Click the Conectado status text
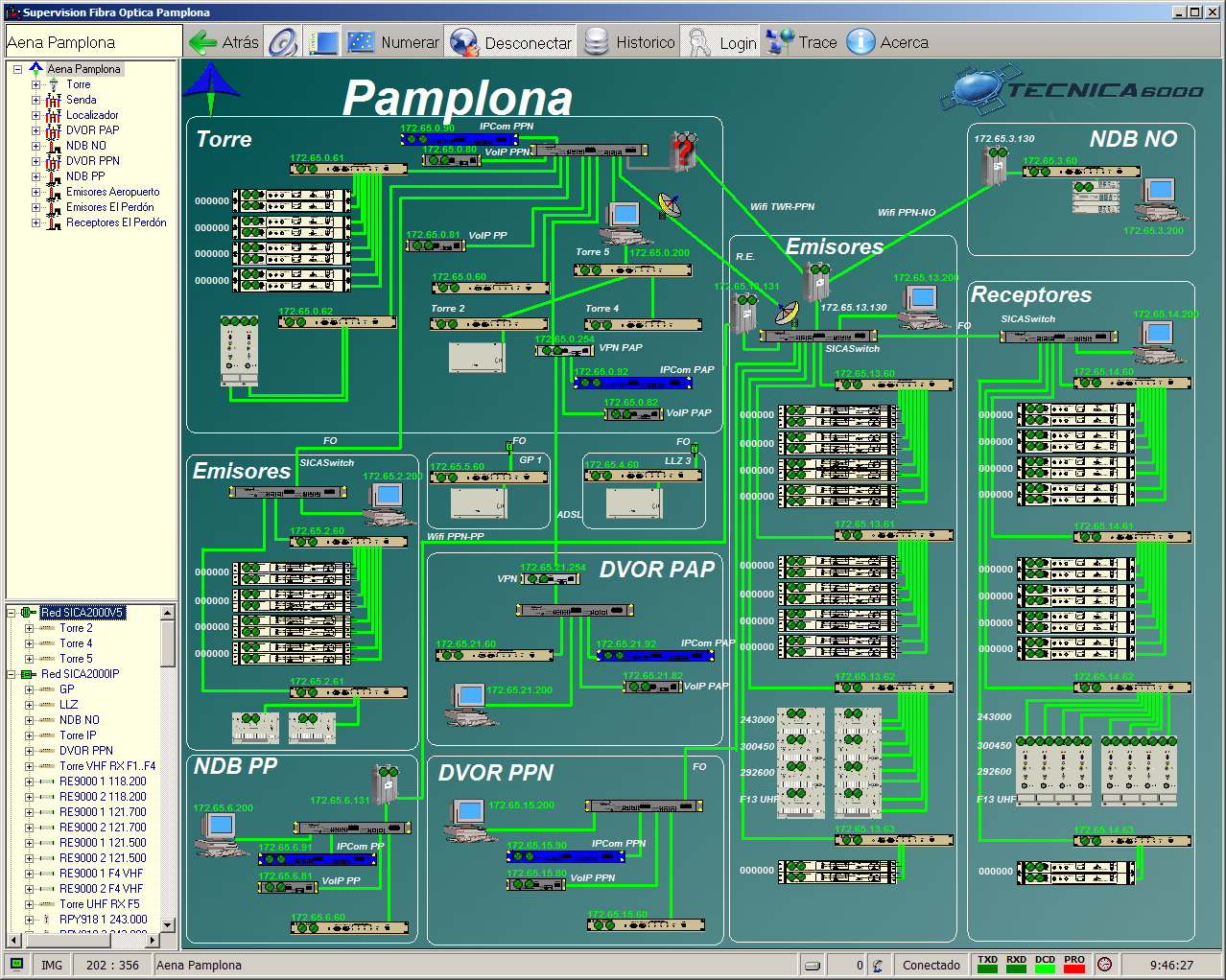This screenshot has width=1226, height=980. point(931,966)
